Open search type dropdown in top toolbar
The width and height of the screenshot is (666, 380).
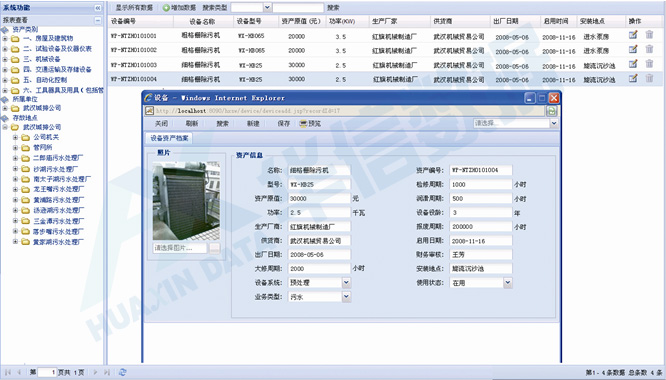pos(267,7)
